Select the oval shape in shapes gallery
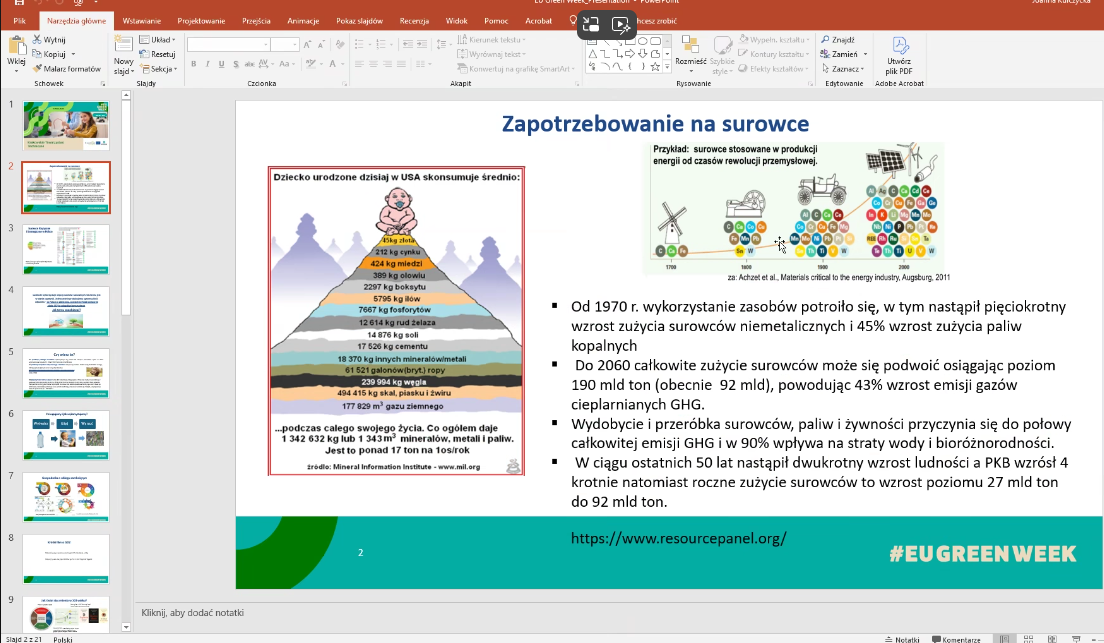 point(642,41)
